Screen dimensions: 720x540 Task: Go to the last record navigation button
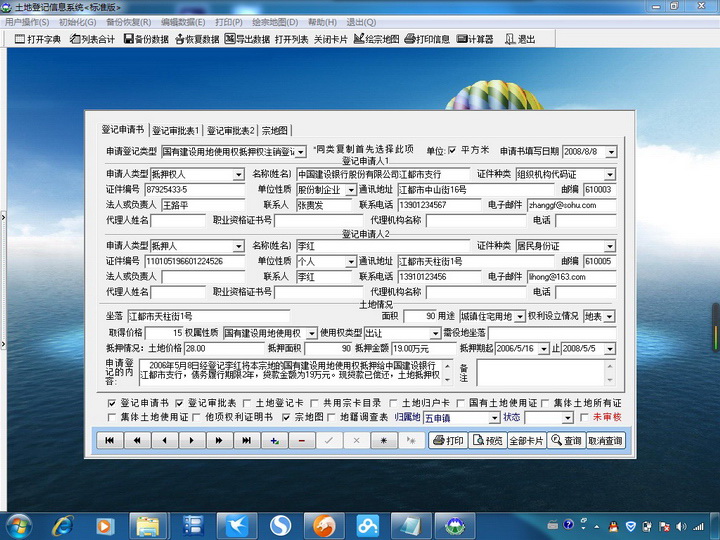click(247, 441)
